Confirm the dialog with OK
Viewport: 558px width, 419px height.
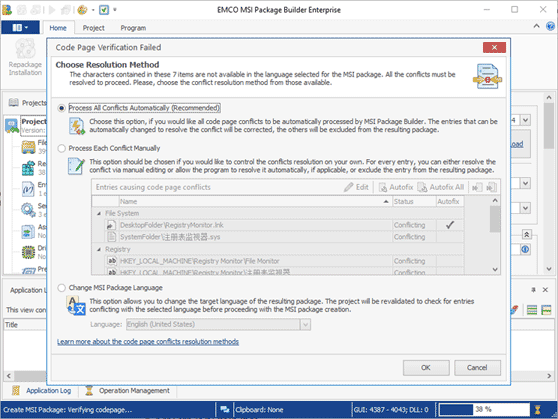(426, 368)
